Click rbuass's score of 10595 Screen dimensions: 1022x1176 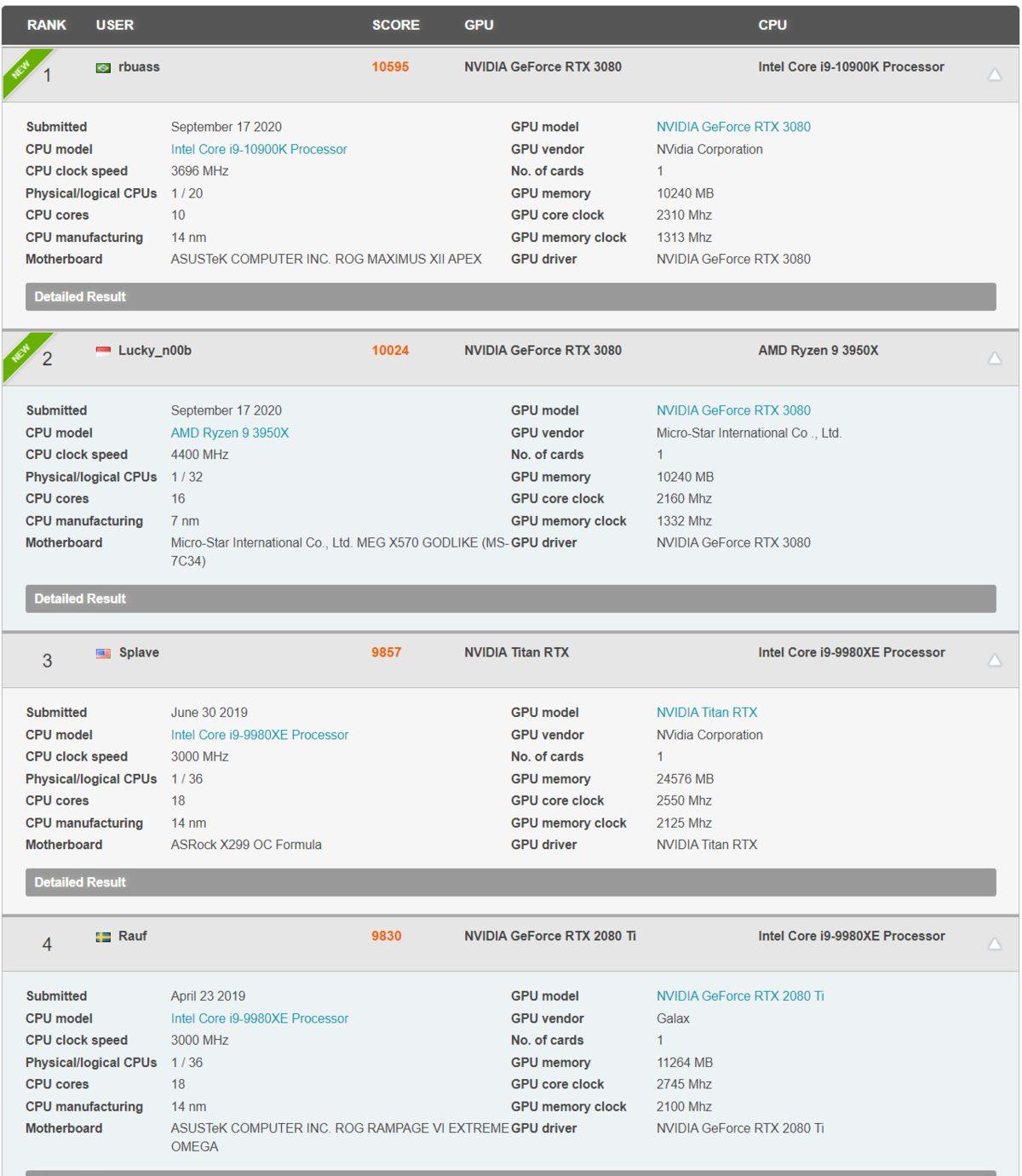pos(390,66)
